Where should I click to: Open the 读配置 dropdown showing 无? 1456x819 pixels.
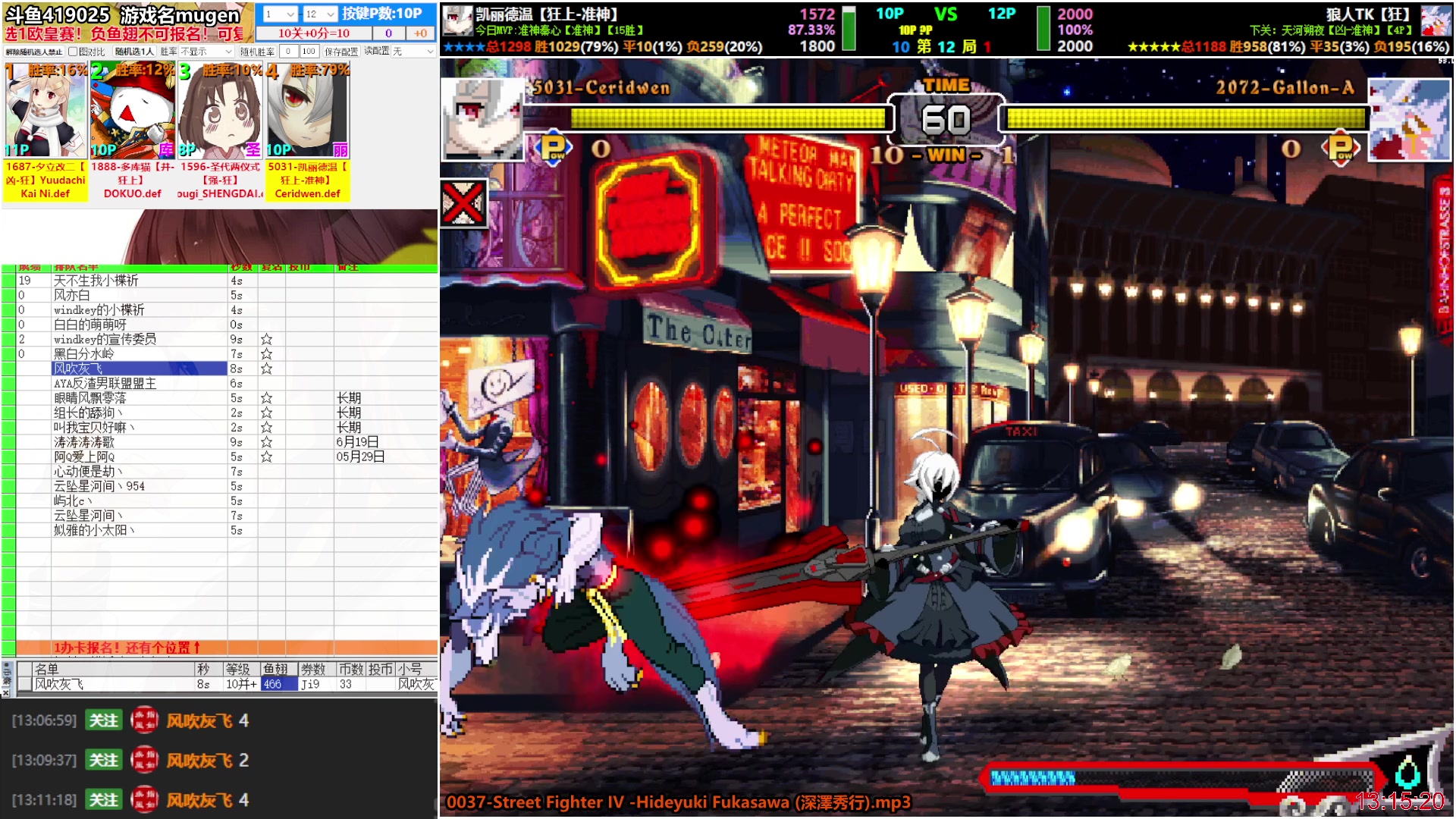point(413,52)
